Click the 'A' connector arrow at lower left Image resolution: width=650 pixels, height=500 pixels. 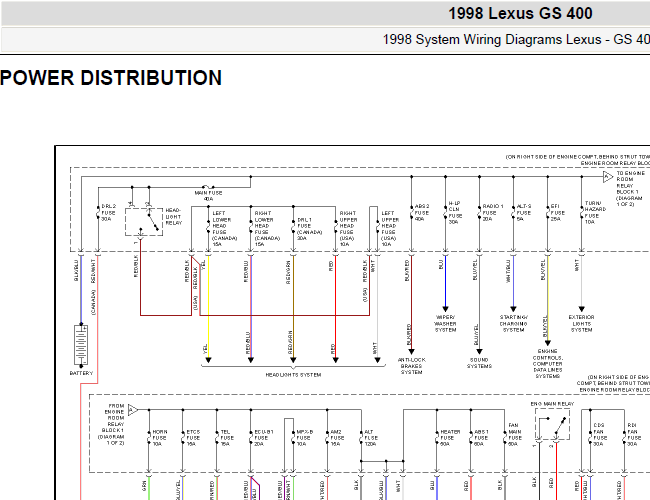click(x=133, y=410)
